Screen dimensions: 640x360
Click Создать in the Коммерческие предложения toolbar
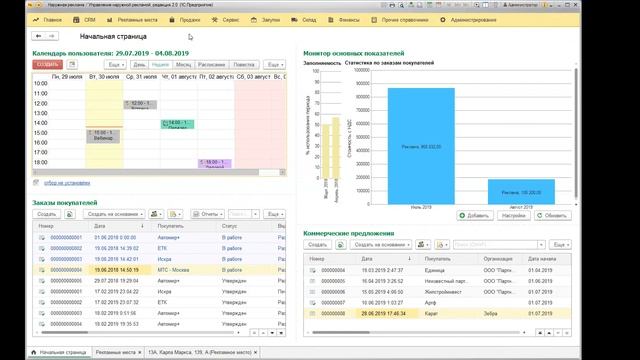click(x=318, y=245)
